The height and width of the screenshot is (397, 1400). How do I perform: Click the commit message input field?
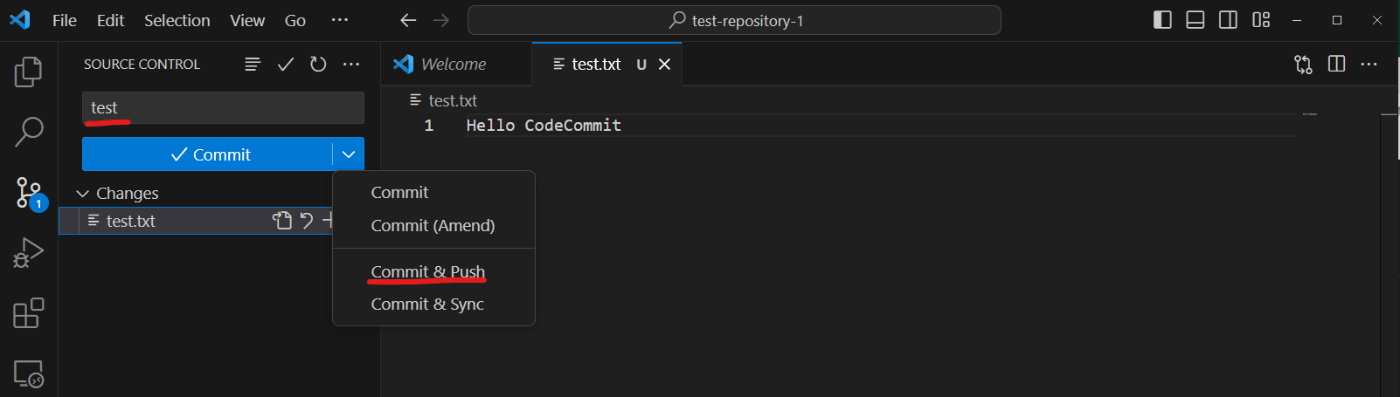(223, 107)
